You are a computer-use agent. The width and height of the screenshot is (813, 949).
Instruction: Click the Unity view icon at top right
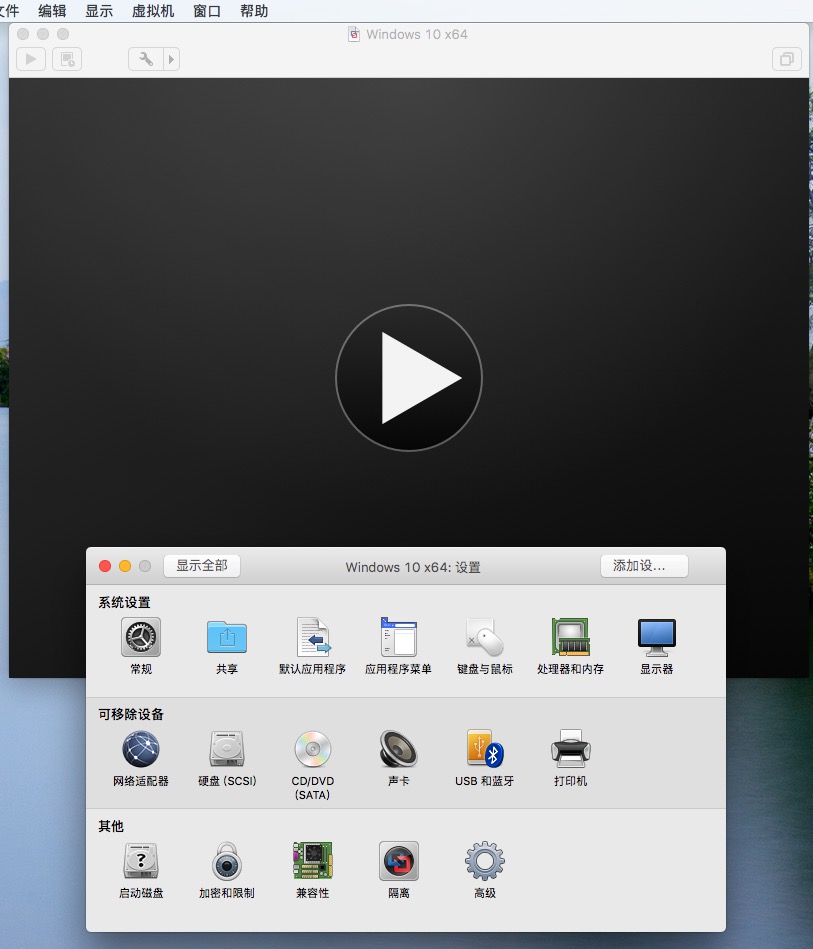tap(786, 59)
